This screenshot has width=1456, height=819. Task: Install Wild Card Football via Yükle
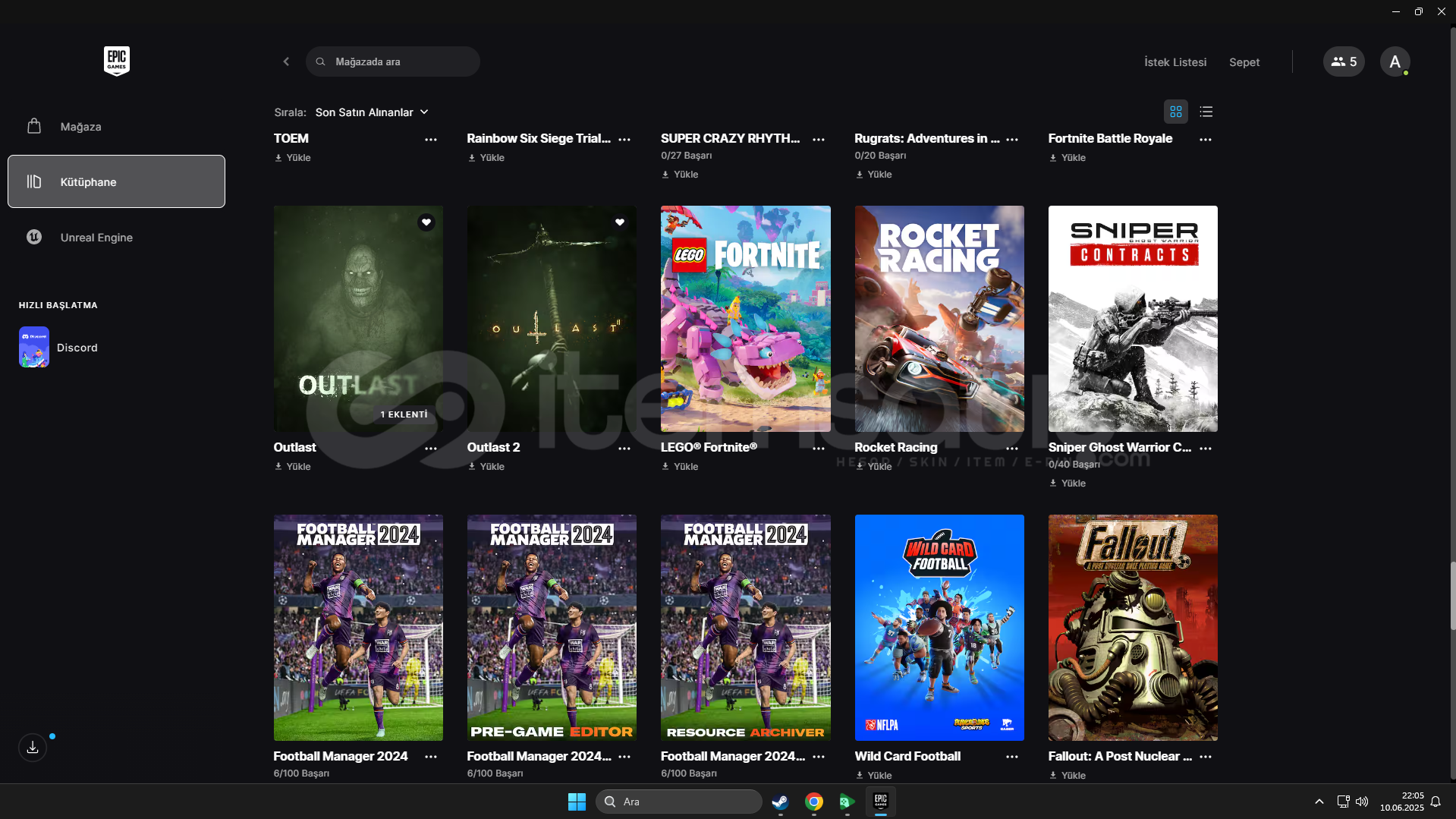pyautogui.click(x=874, y=776)
